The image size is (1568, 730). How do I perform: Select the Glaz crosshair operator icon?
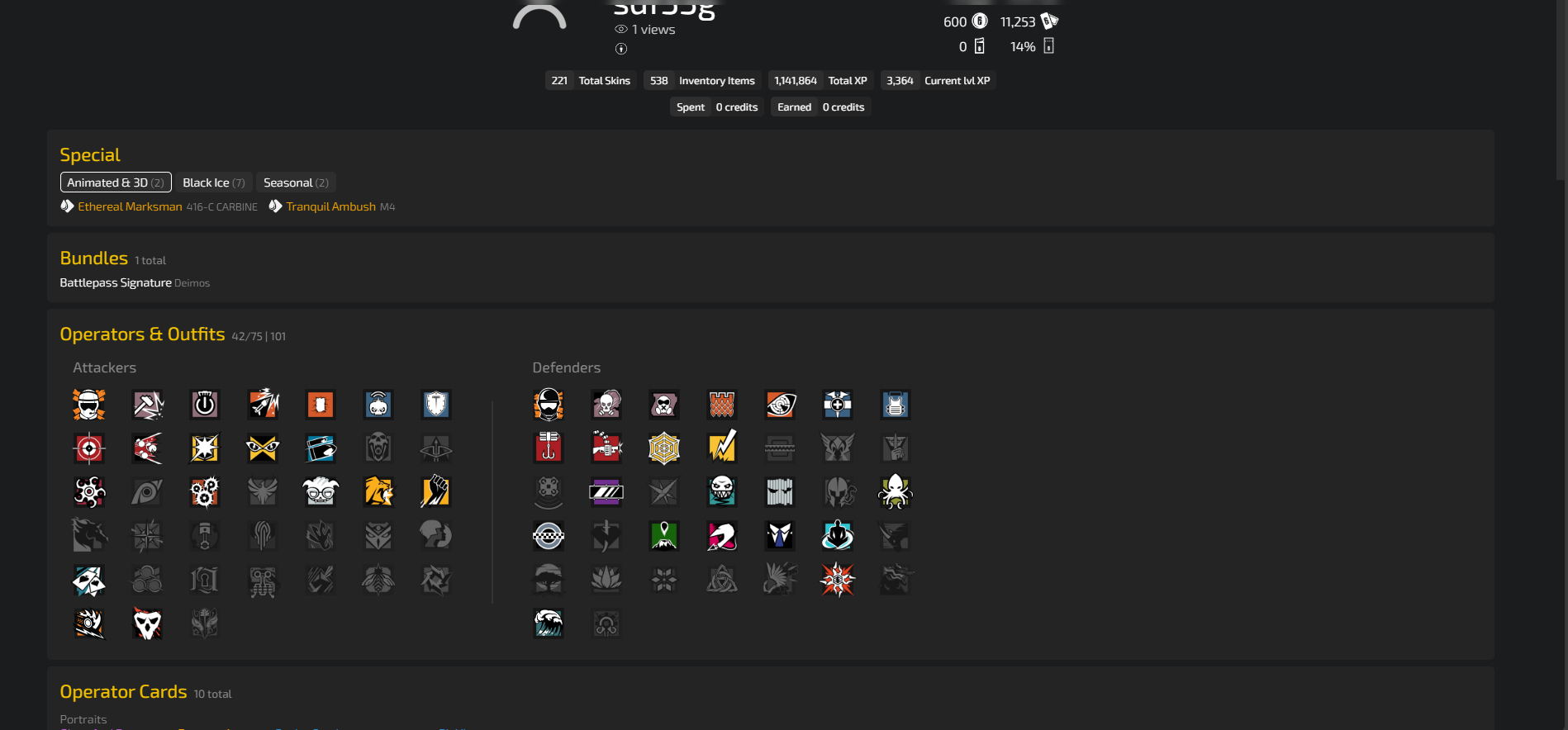(89, 448)
